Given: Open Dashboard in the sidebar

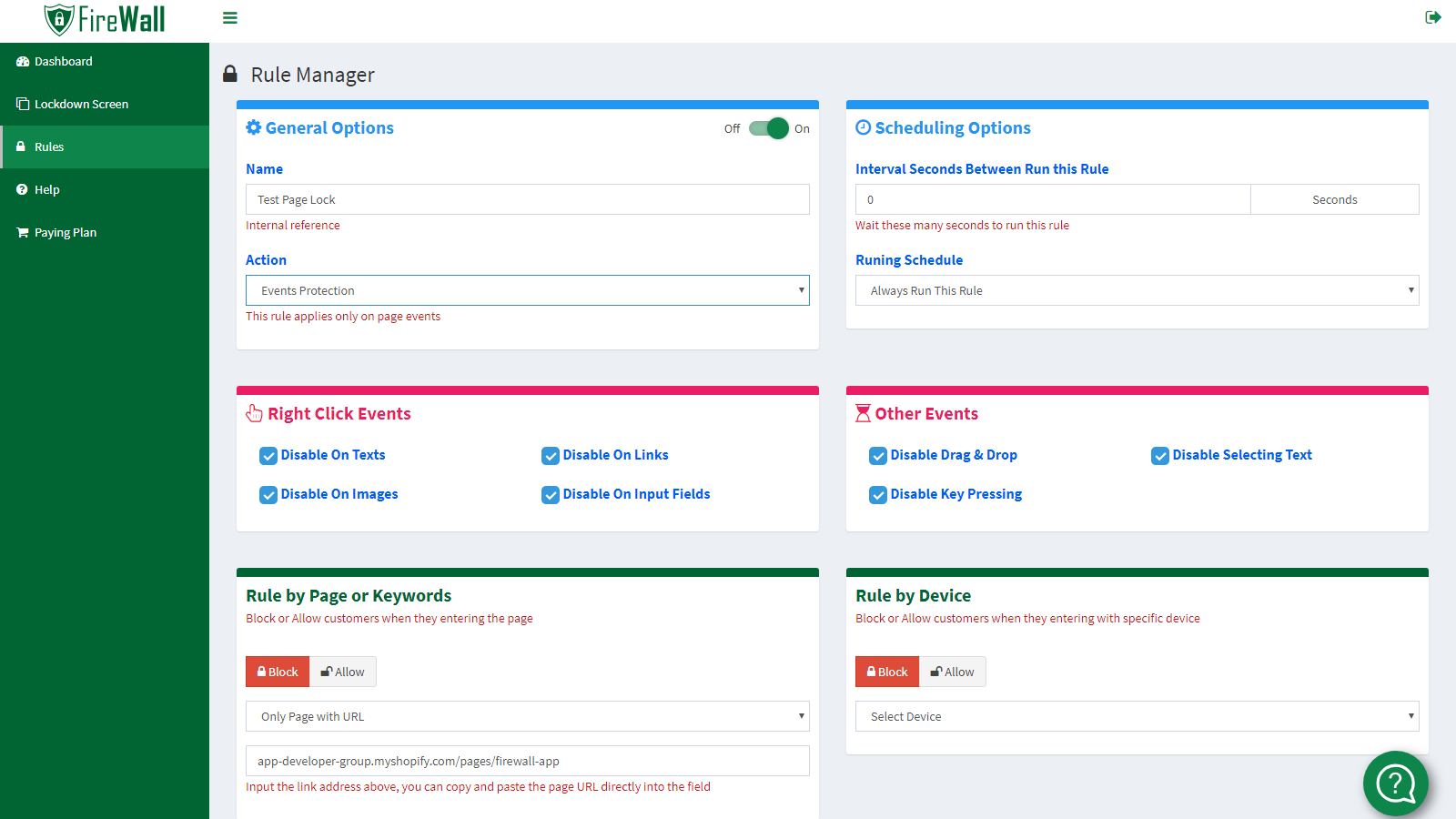Looking at the screenshot, I should [x=64, y=62].
